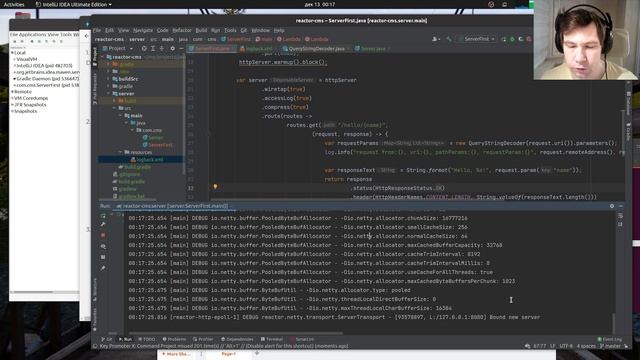Click the Rerun icon in Run panel

103,215
